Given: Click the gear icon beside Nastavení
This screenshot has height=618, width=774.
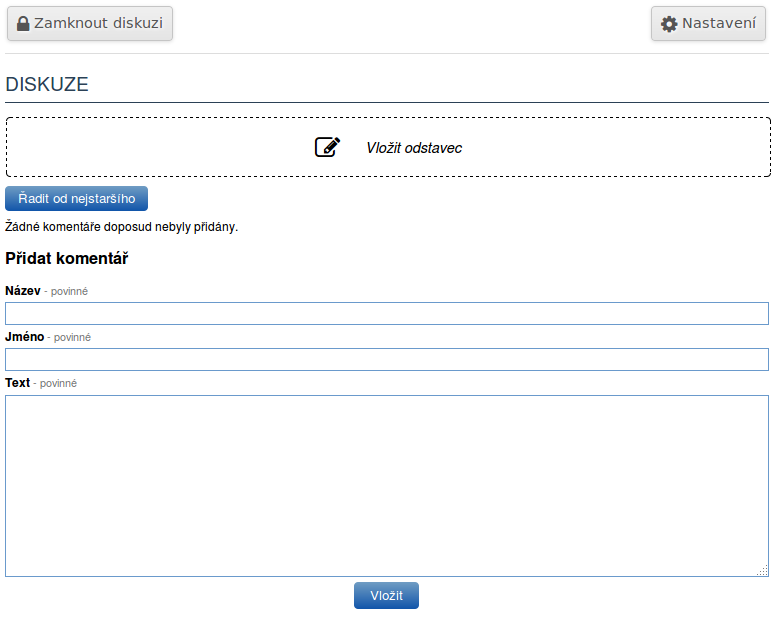Looking at the screenshot, I should 669,23.
